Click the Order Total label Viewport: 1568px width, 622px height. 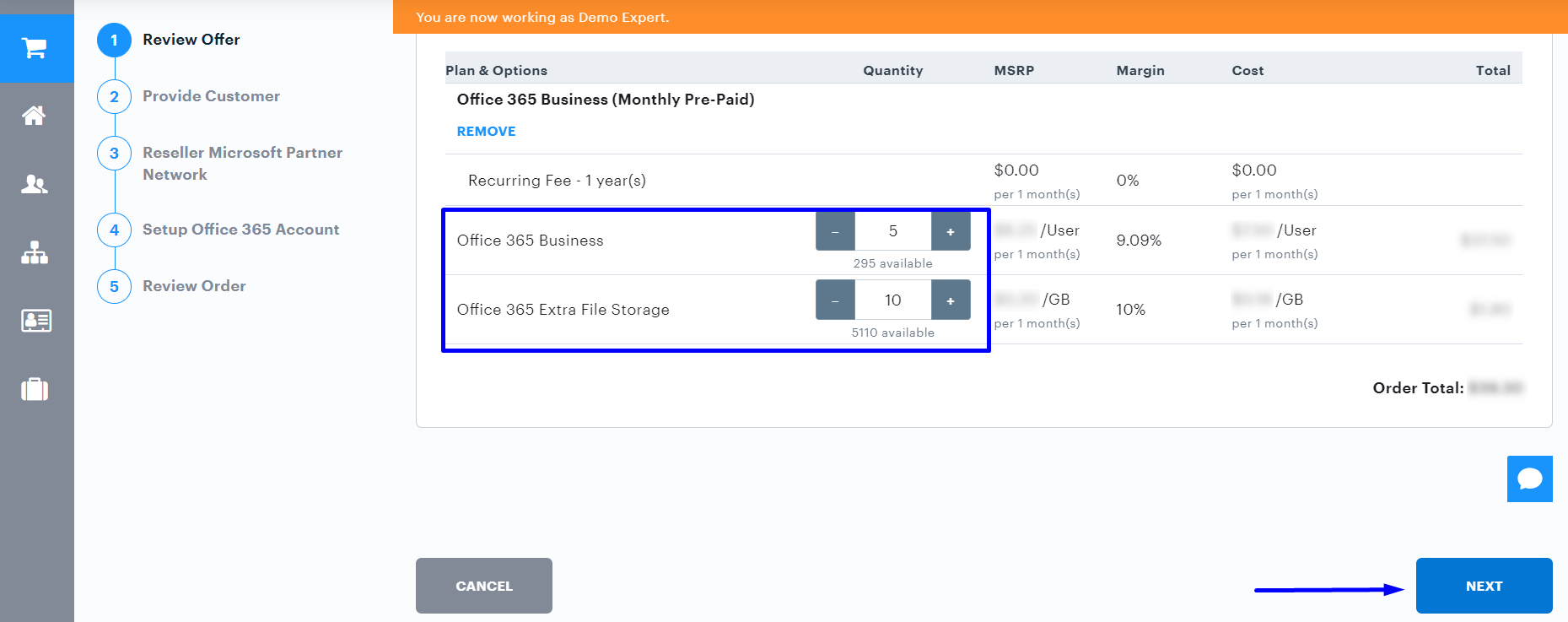pyautogui.click(x=1418, y=388)
